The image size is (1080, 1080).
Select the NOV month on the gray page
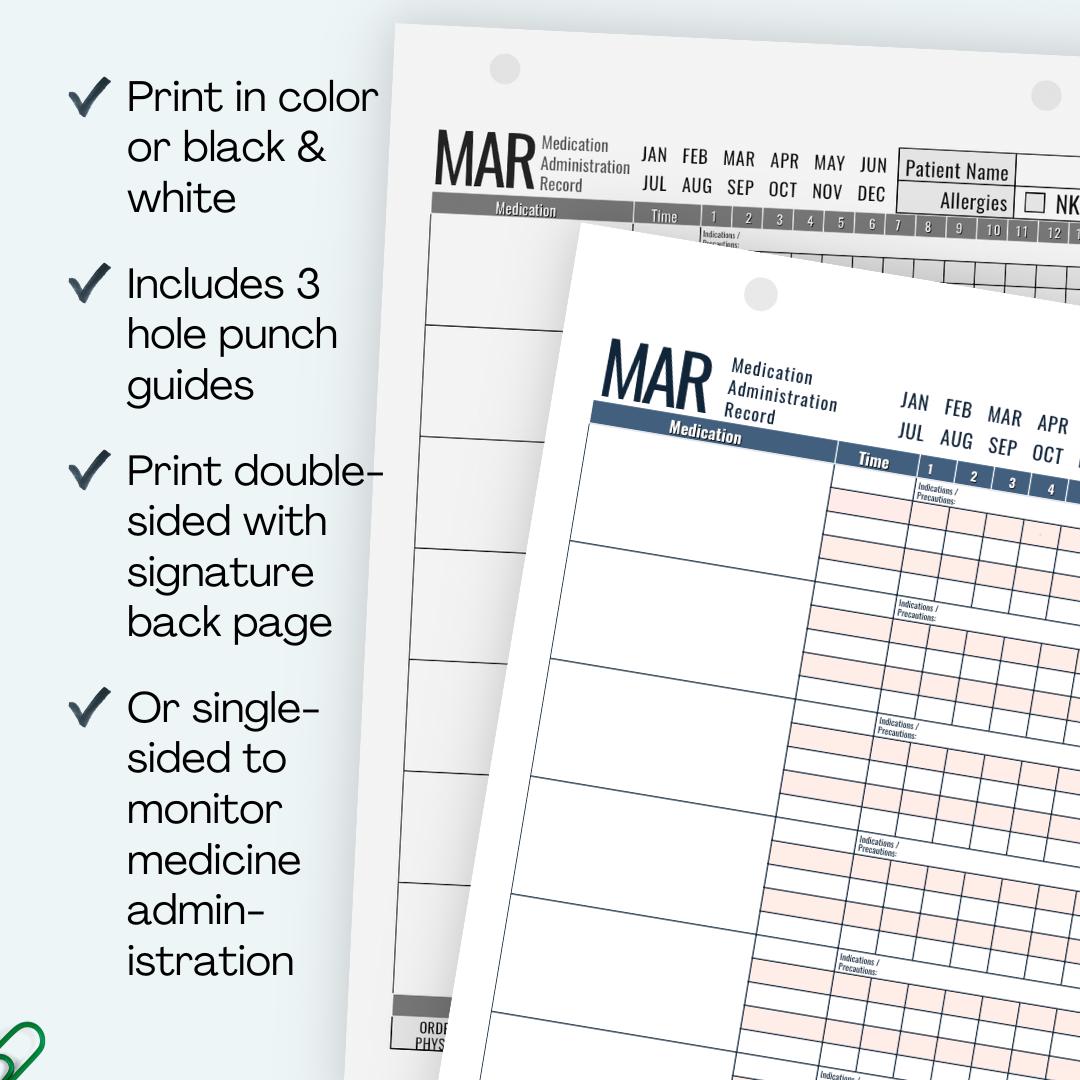(x=827, y=191)
